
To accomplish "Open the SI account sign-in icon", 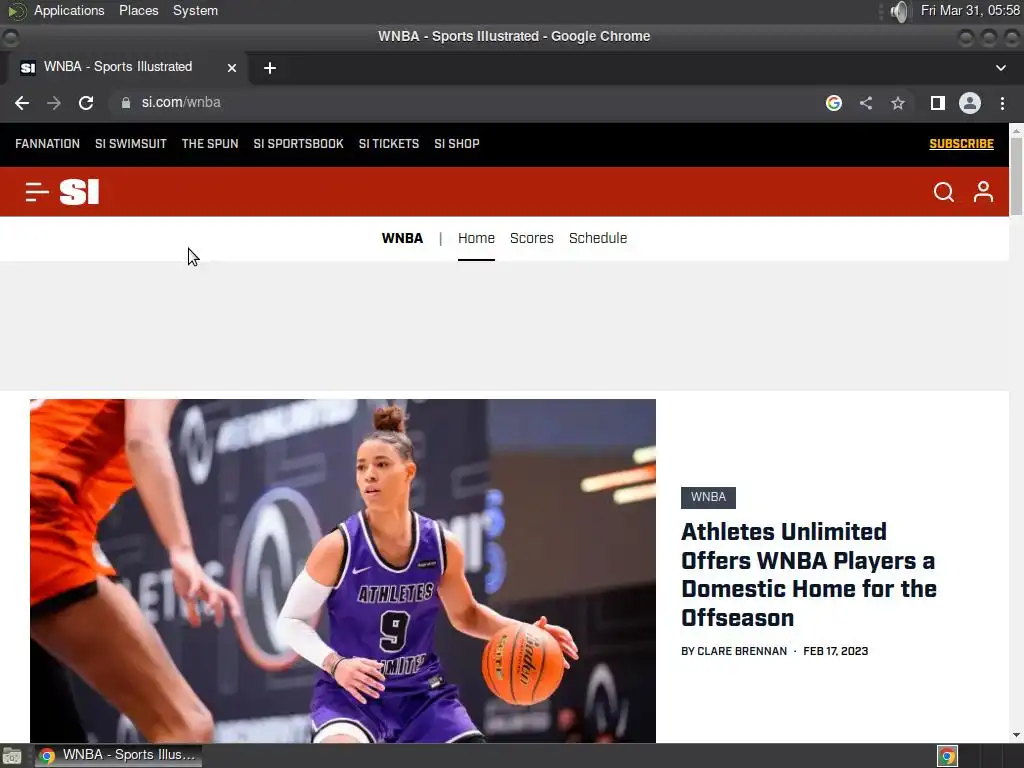I will 984,192.
